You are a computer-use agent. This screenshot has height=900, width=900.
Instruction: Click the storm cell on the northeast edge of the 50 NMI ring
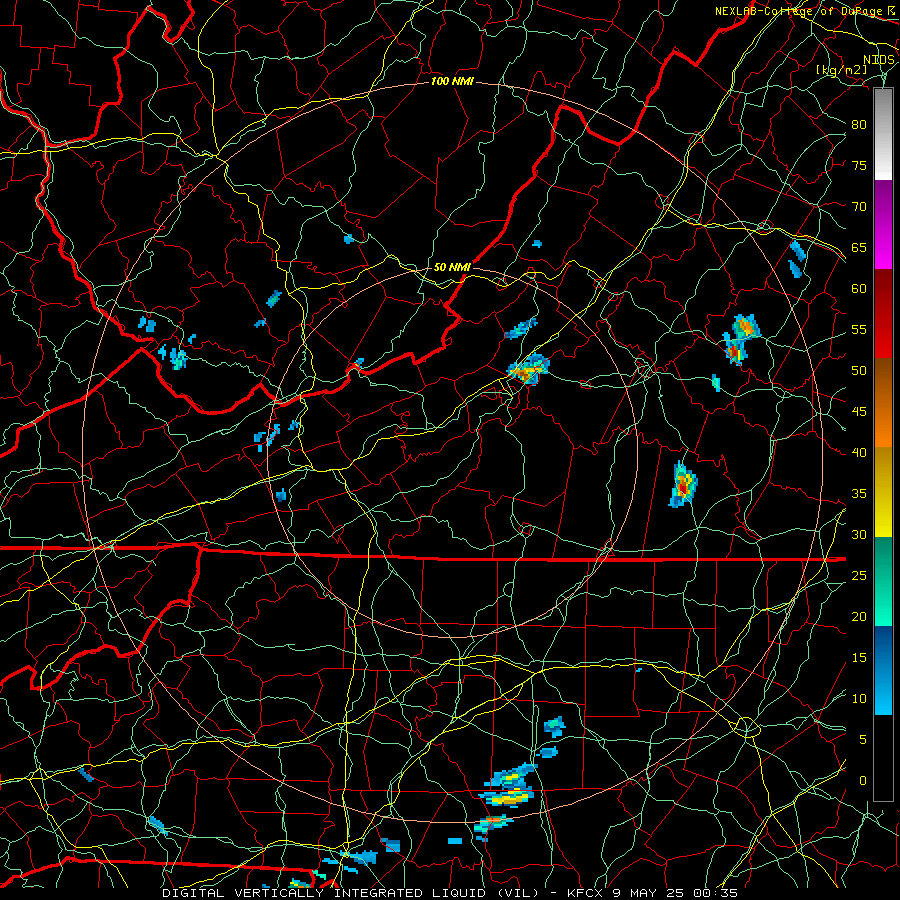point(529,370)
